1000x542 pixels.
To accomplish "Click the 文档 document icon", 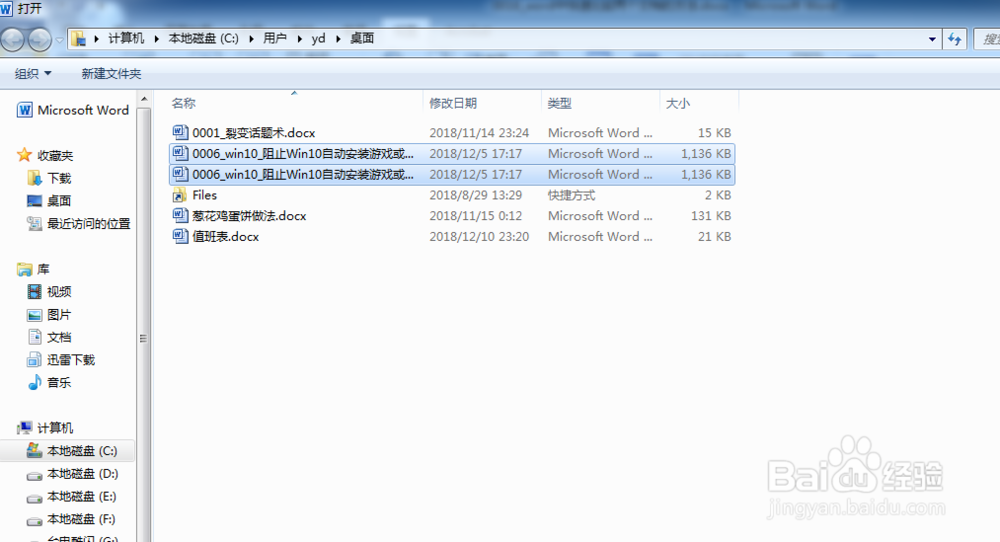I will click(35, 337).
